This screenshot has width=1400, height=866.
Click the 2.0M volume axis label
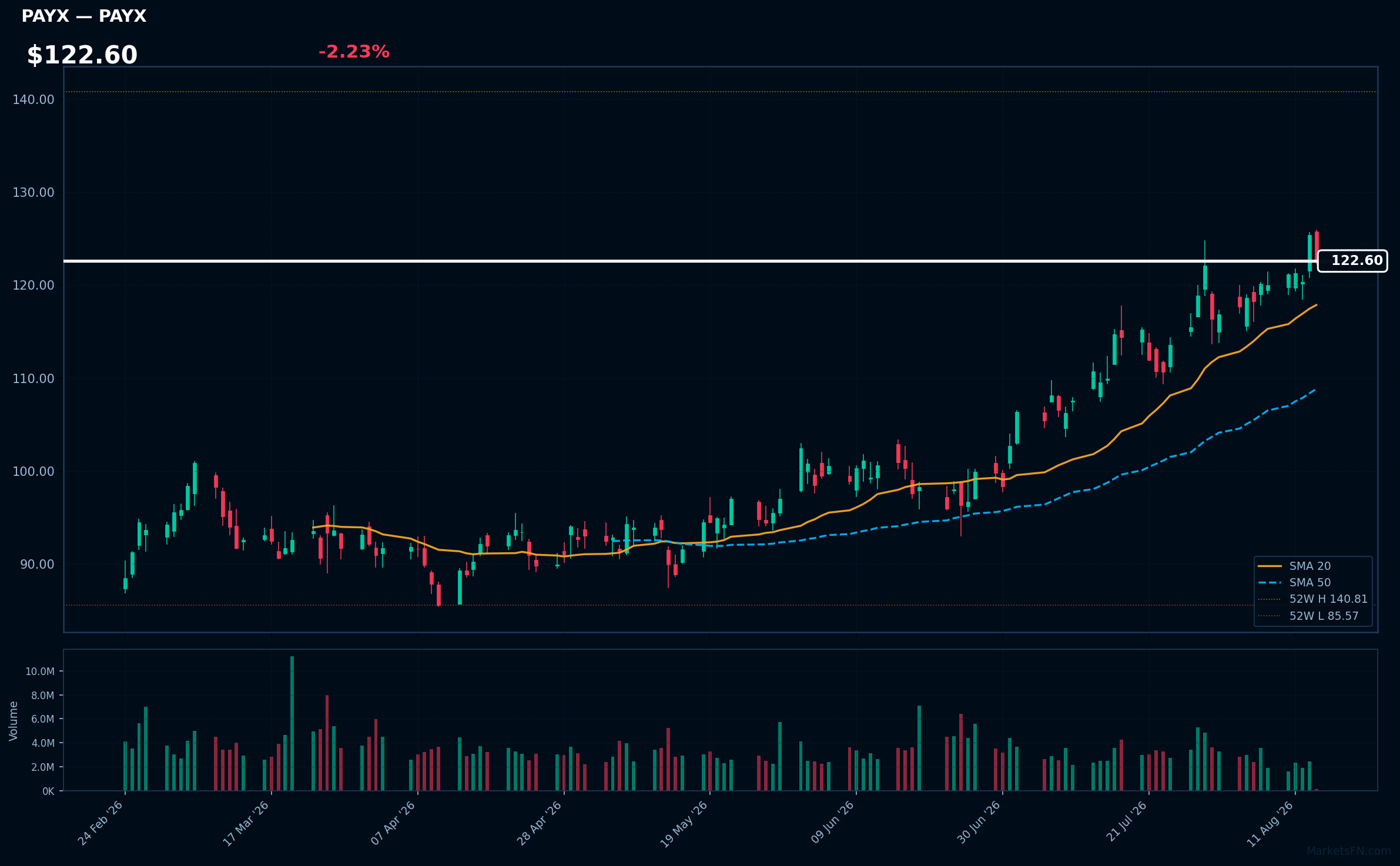pos(43,767)
